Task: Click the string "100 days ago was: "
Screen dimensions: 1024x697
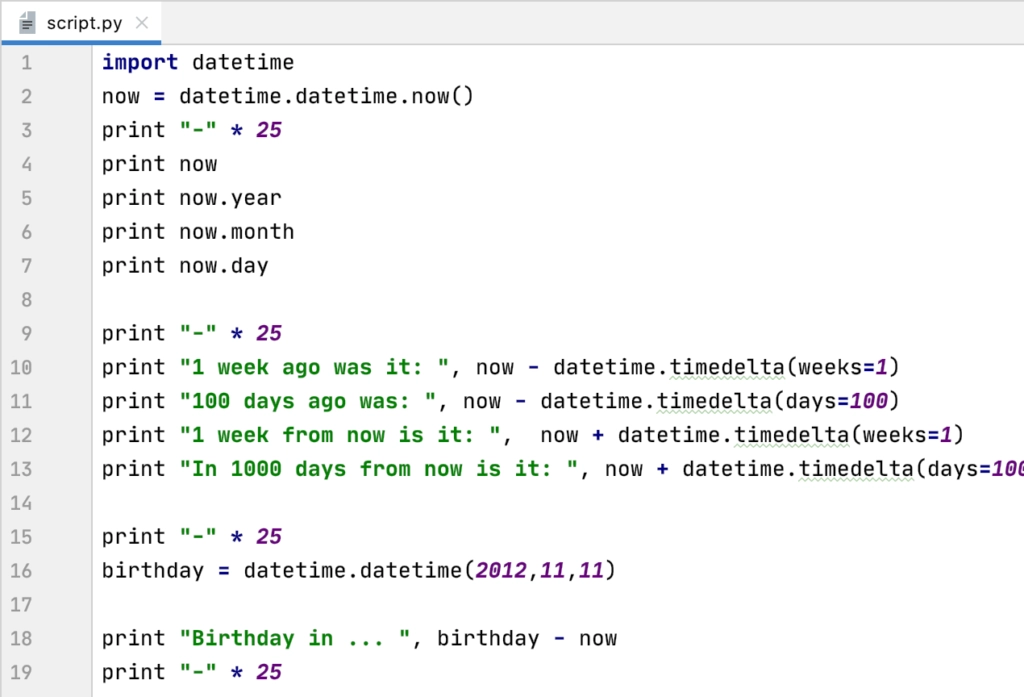Action: pos(308,401)
